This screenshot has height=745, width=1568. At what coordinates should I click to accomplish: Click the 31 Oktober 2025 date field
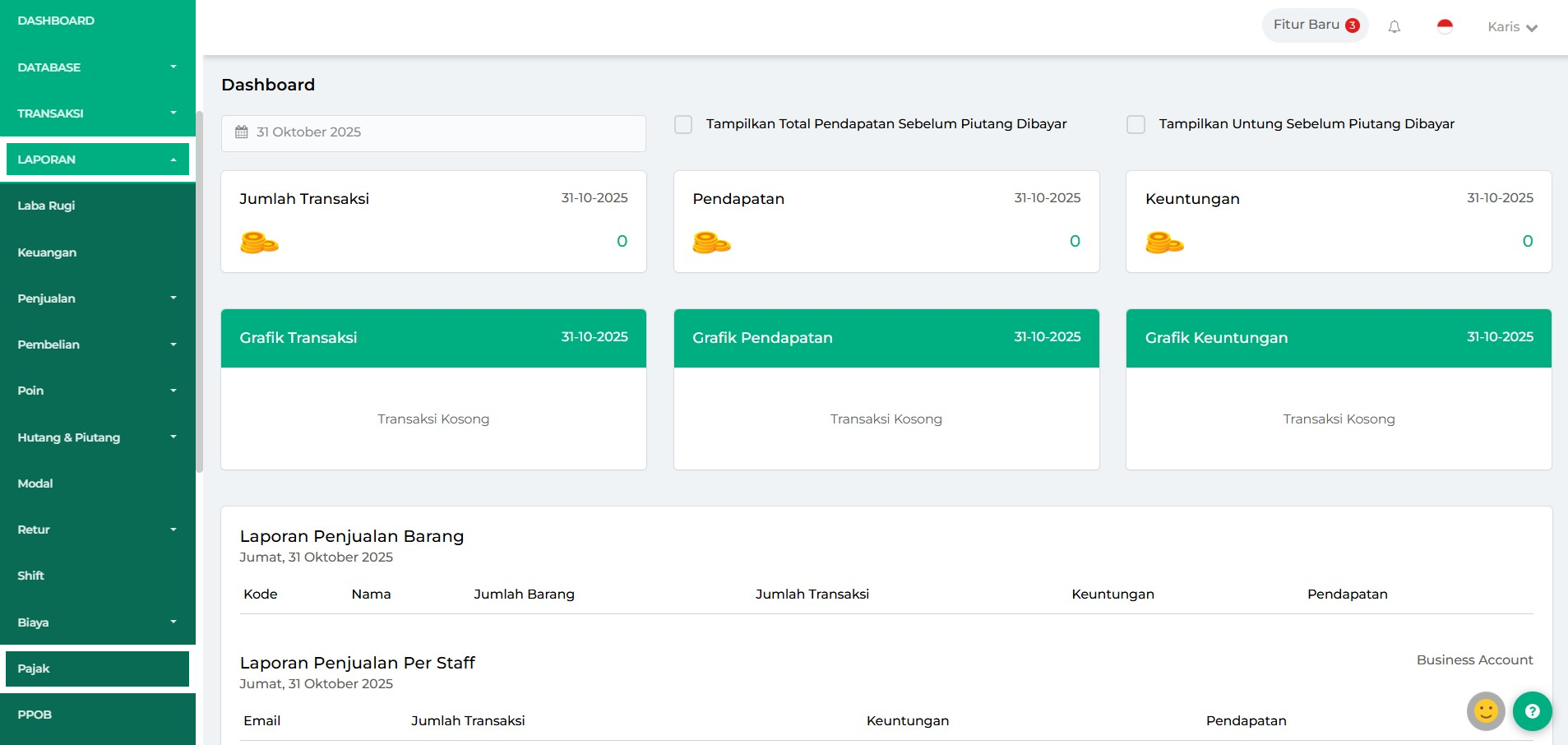tap(433, 132)
